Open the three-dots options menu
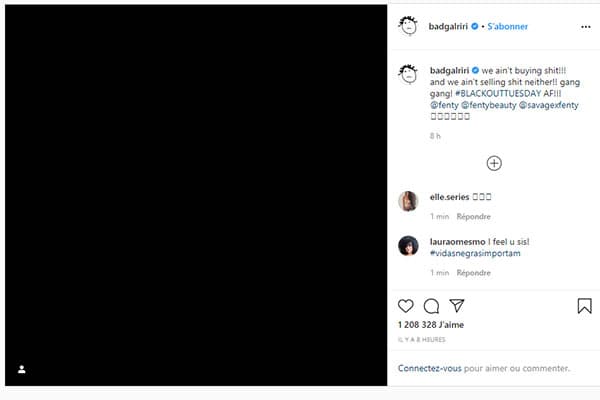Screen dimensions: 600x400 point(585,27)
